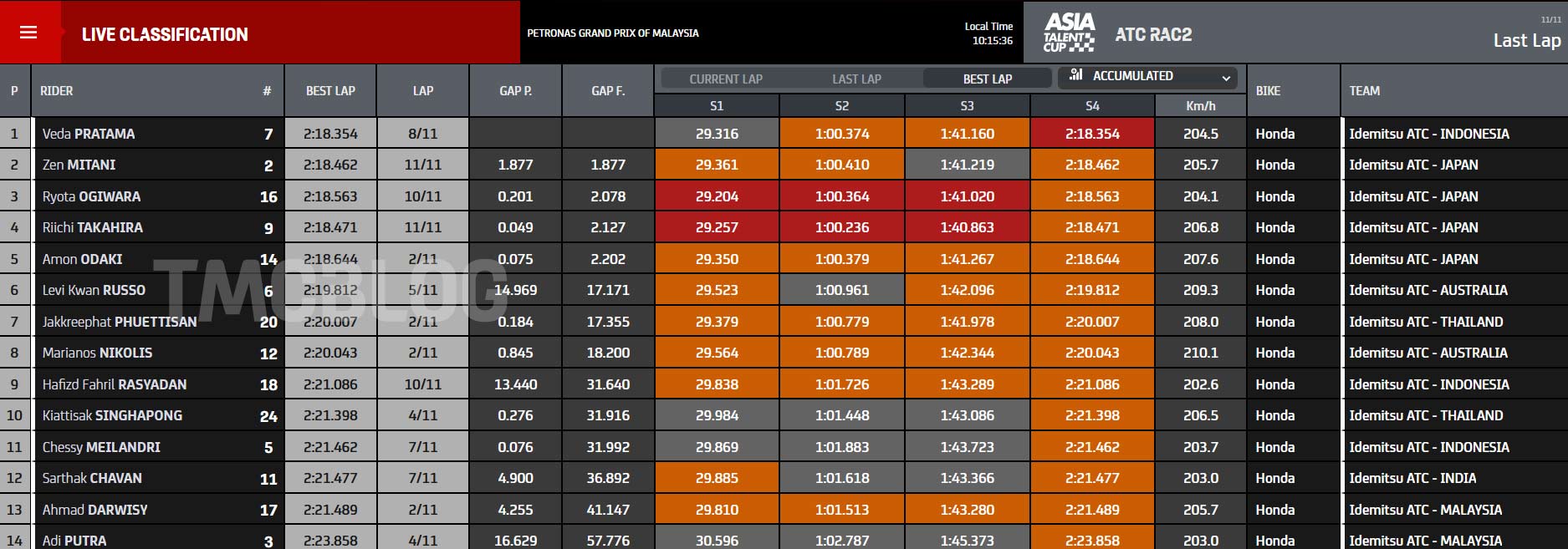Select rider Ryota OGIWARA
Screen dimensions: 1568x549
point(91,196)
